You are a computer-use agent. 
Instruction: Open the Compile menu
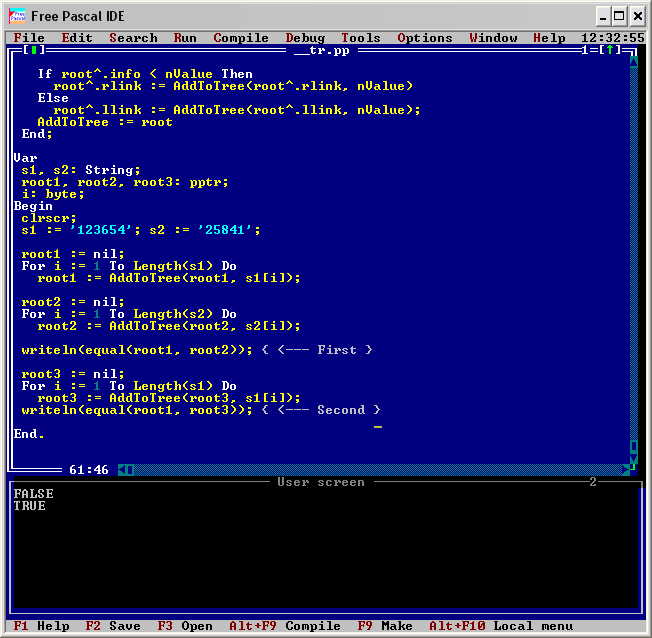[240, 38]
